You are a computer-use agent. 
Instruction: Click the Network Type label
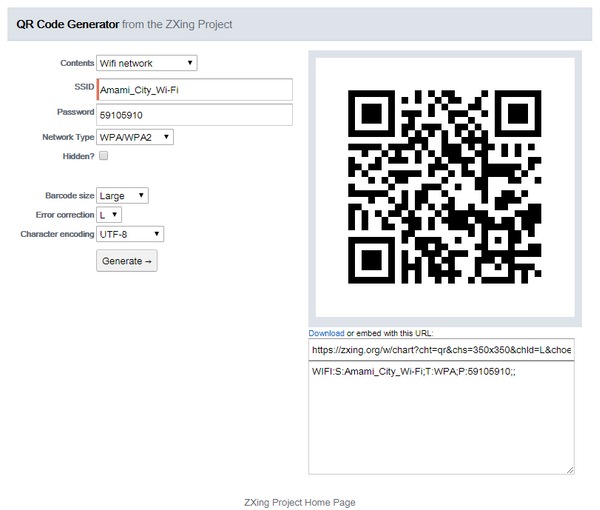point(68,137)
